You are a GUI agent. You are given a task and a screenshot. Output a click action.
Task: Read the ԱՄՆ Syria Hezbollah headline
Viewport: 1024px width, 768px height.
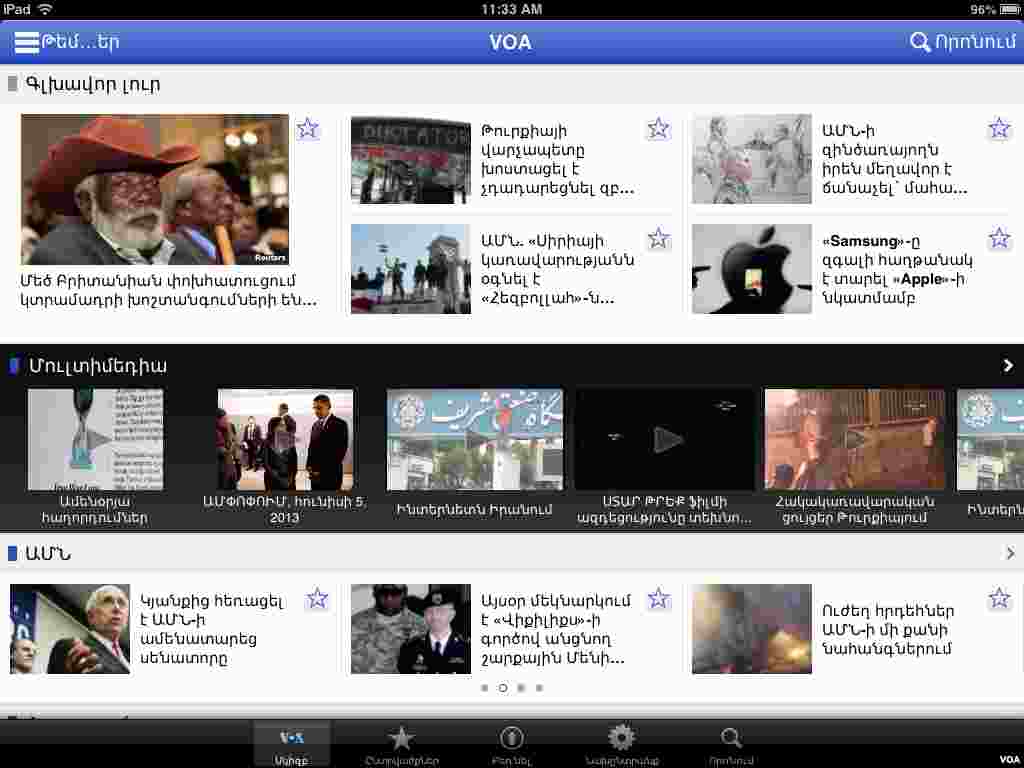coord(557,269)
